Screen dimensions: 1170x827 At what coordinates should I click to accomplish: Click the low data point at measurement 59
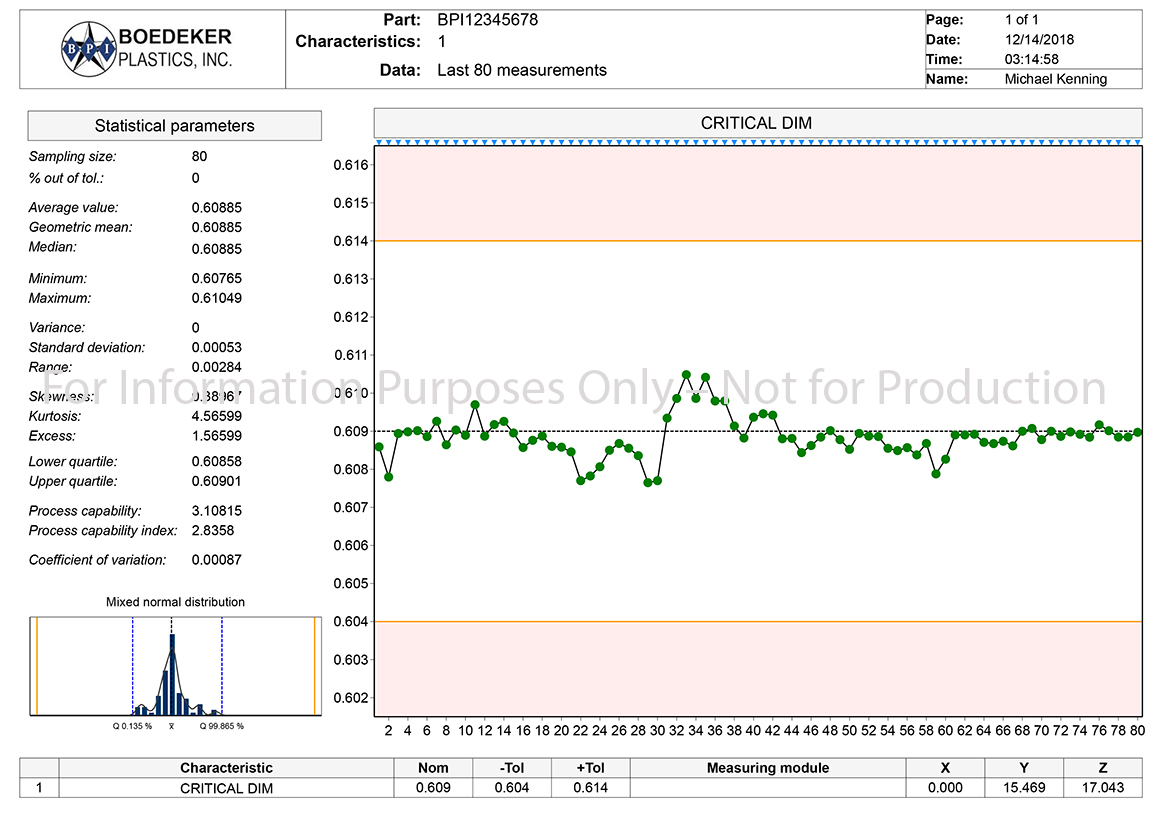(936, 474)
